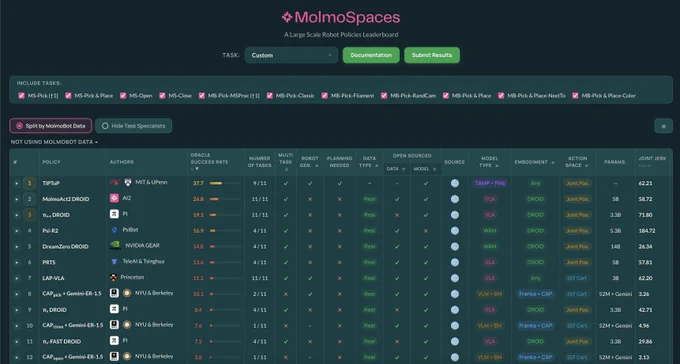This screenshot has width=680, height=364.
Task: Click success rate bar for Psi-R2
Action: coord(225,231)
